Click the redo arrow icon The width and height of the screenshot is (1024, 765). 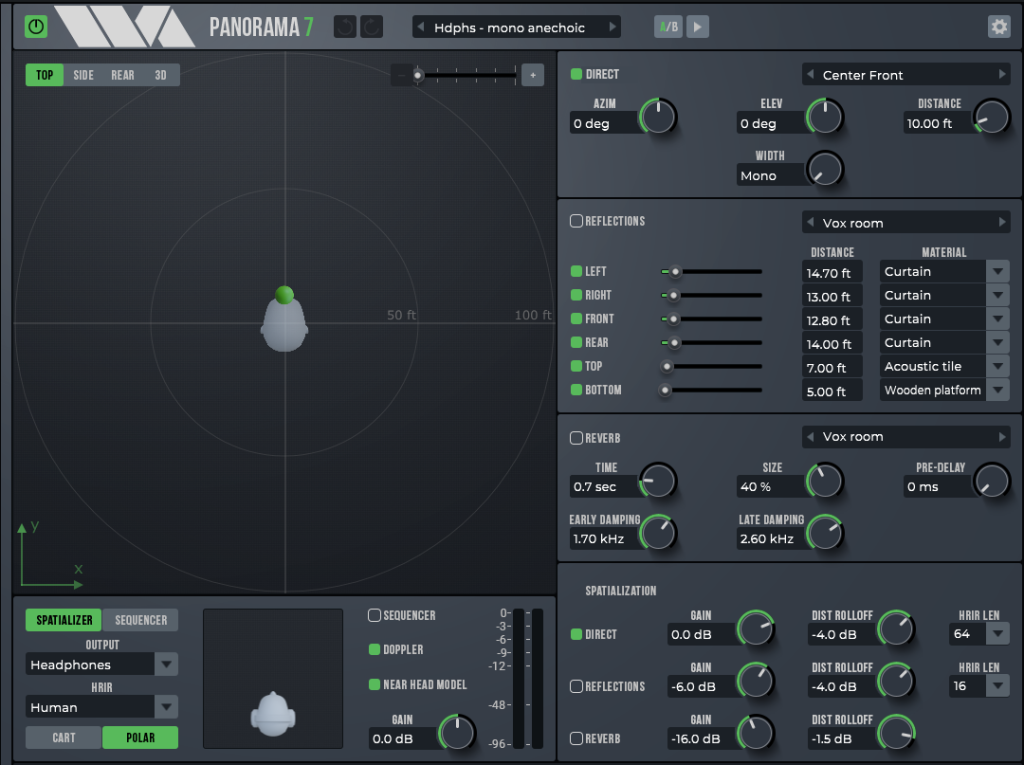[372, 27]
